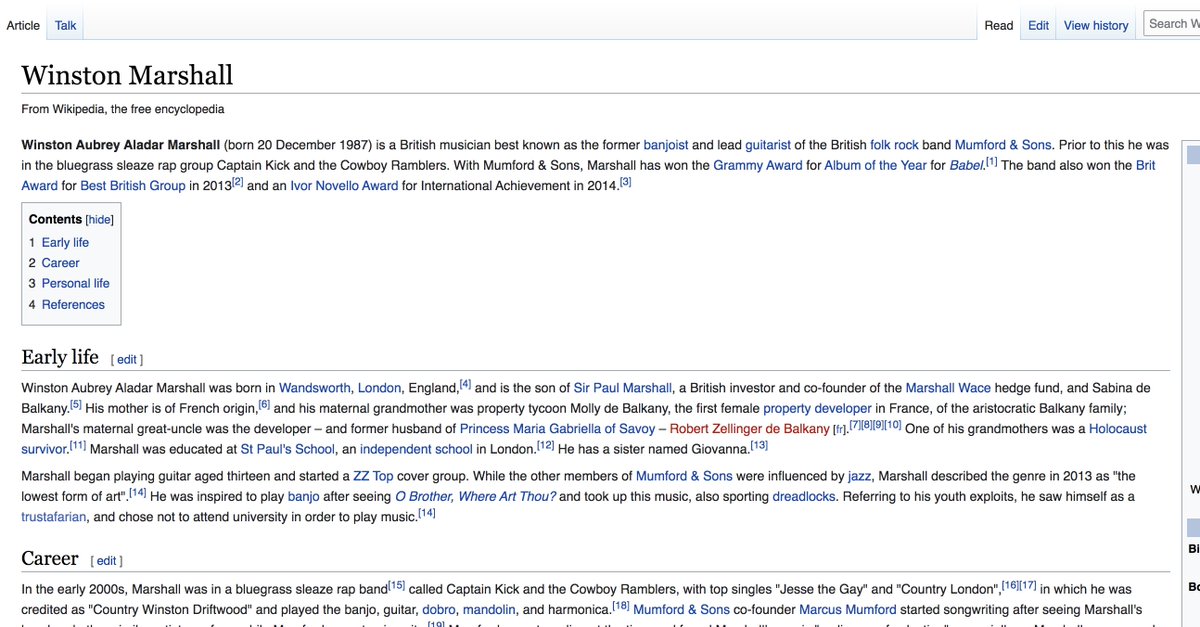Click the Search Wikipedia input field
1200x627 pixels.
point(1170,23)
